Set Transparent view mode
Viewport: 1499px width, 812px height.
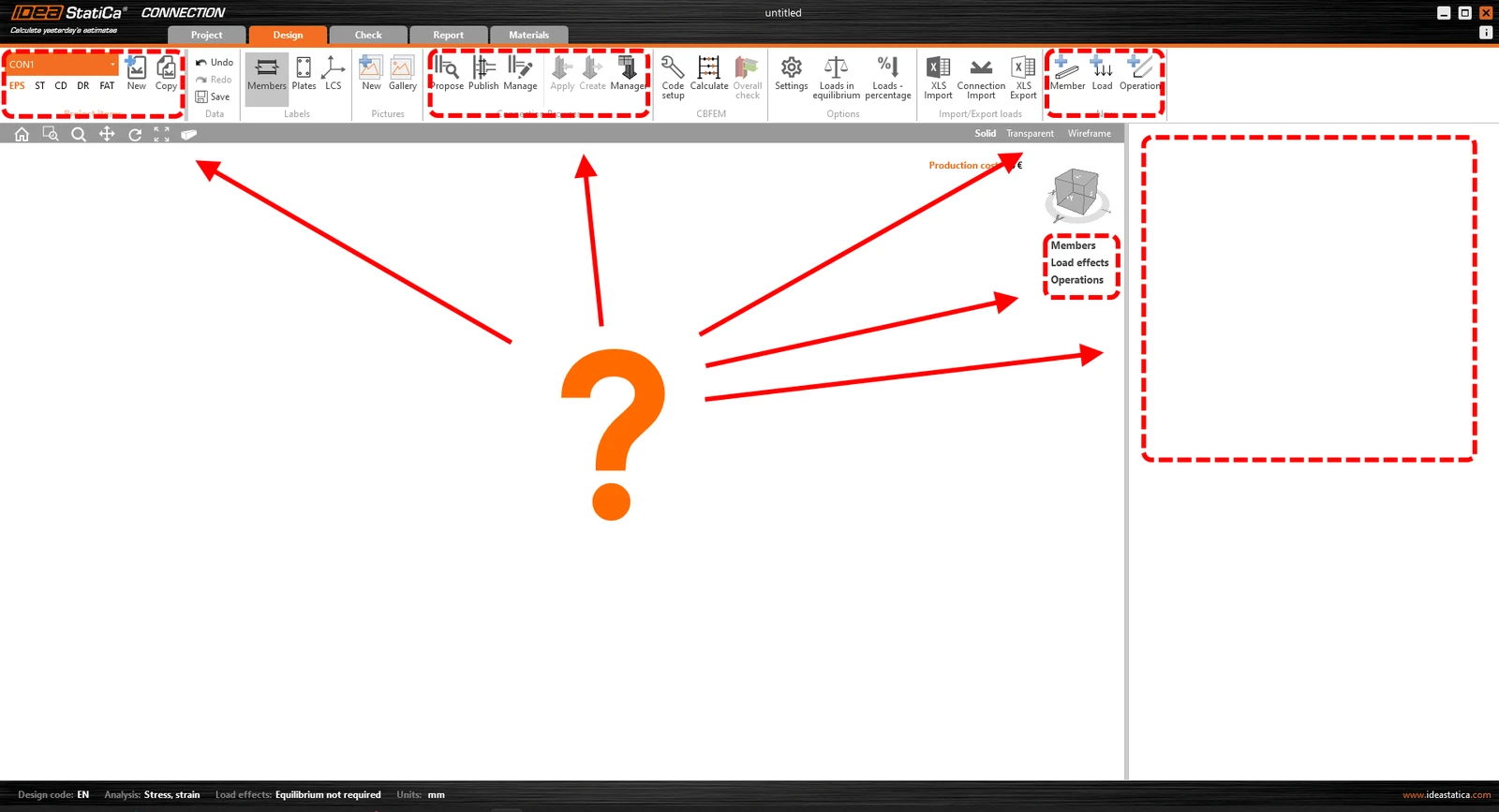(1031, 134)
